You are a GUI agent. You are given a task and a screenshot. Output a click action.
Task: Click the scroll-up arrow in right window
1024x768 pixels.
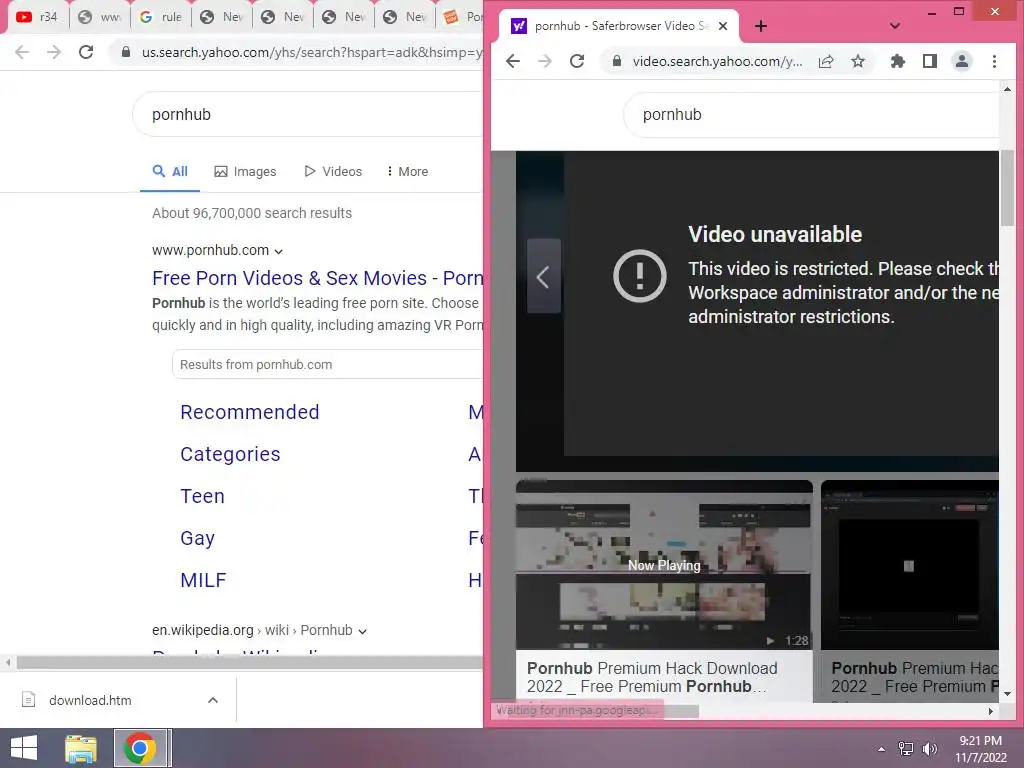coord(1007,89)
